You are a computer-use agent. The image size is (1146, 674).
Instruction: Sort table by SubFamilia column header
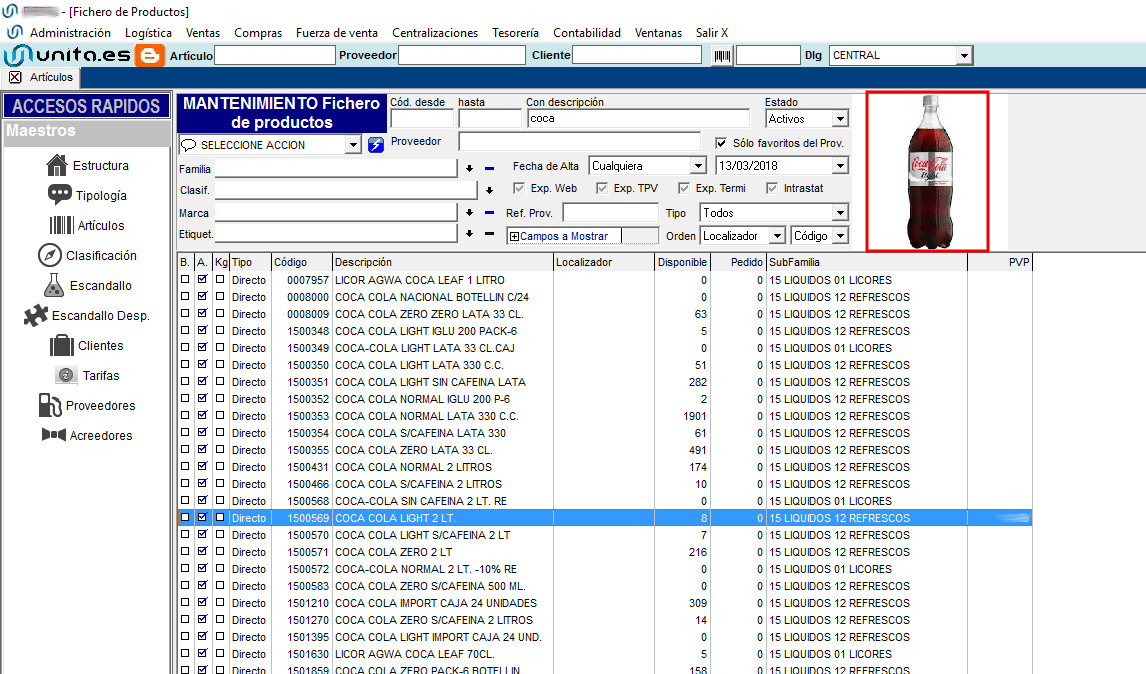point(867,262)
